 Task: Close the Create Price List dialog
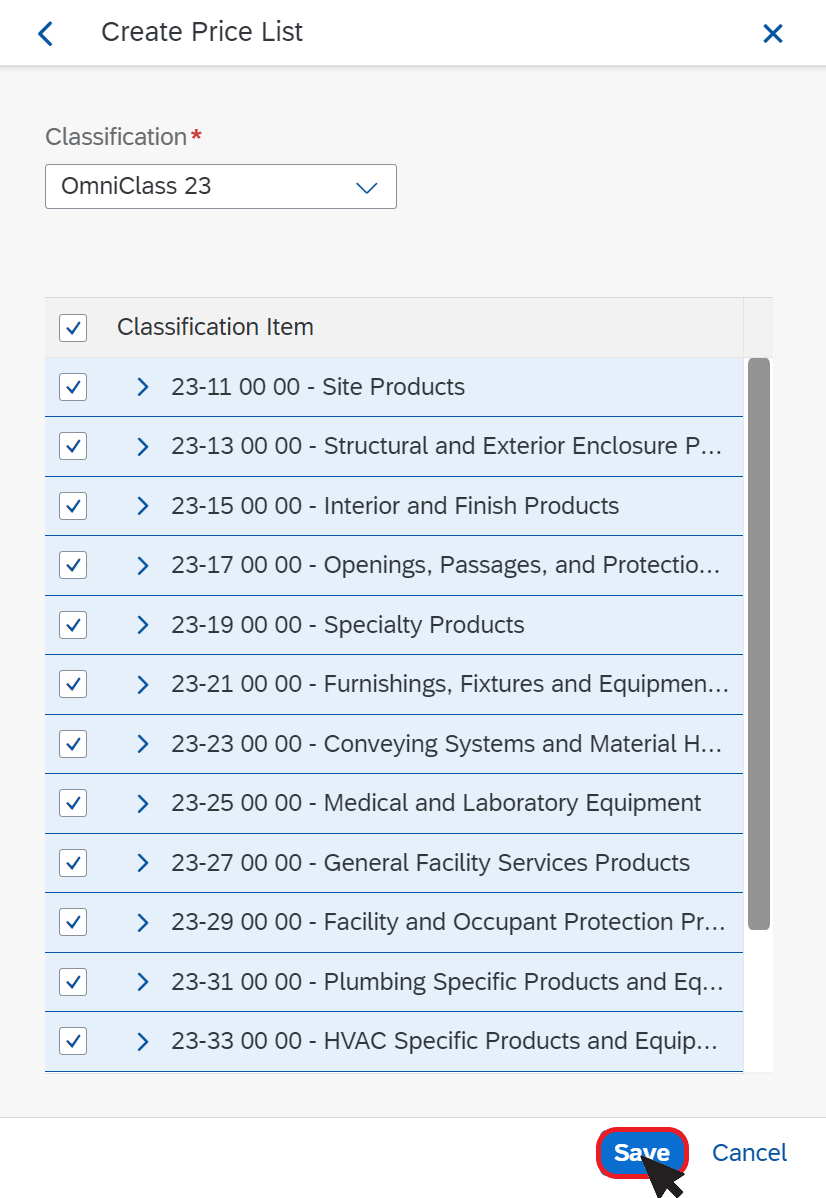pos(773,33)
